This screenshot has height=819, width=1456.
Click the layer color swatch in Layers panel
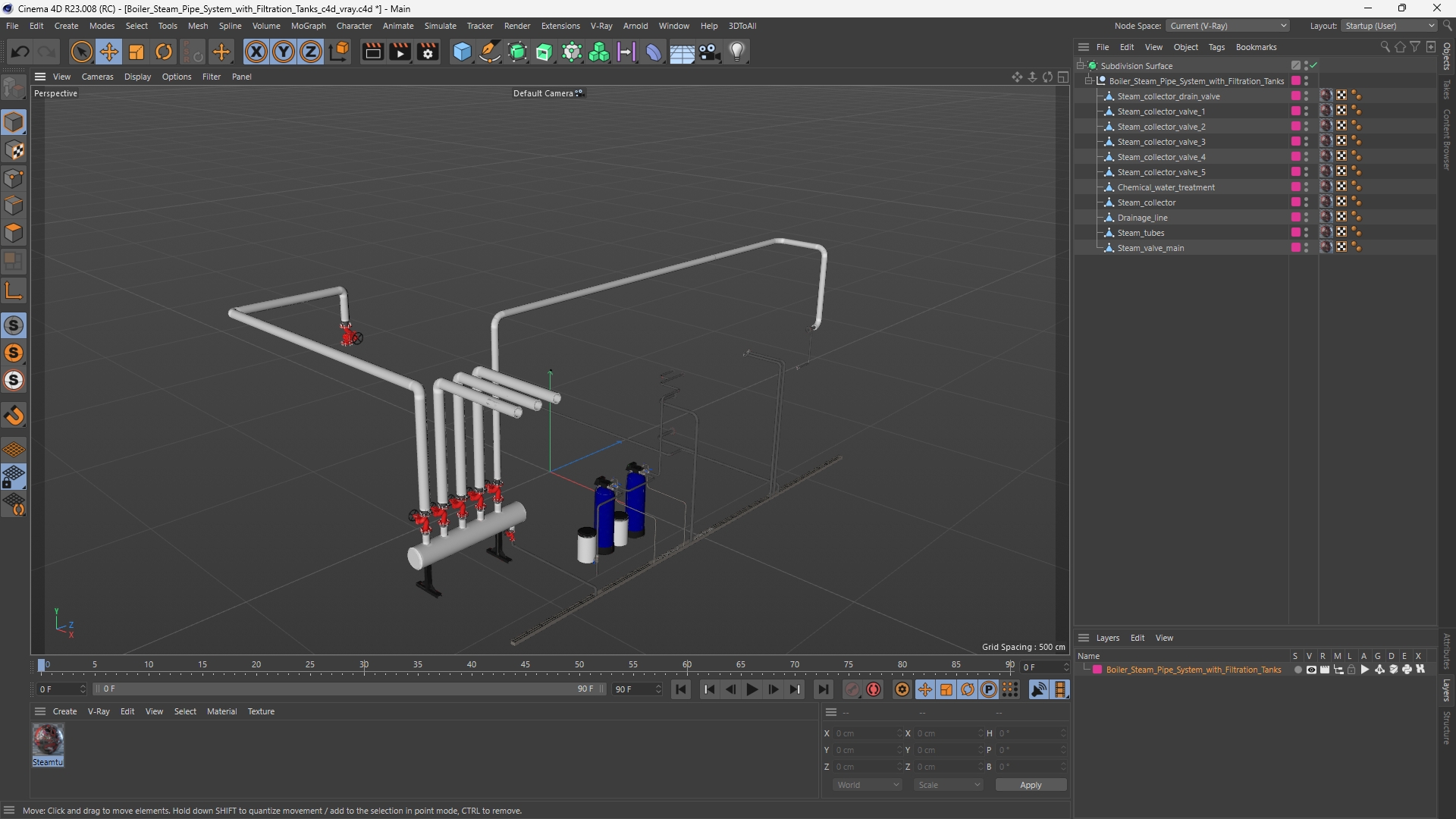[1097, 670]
